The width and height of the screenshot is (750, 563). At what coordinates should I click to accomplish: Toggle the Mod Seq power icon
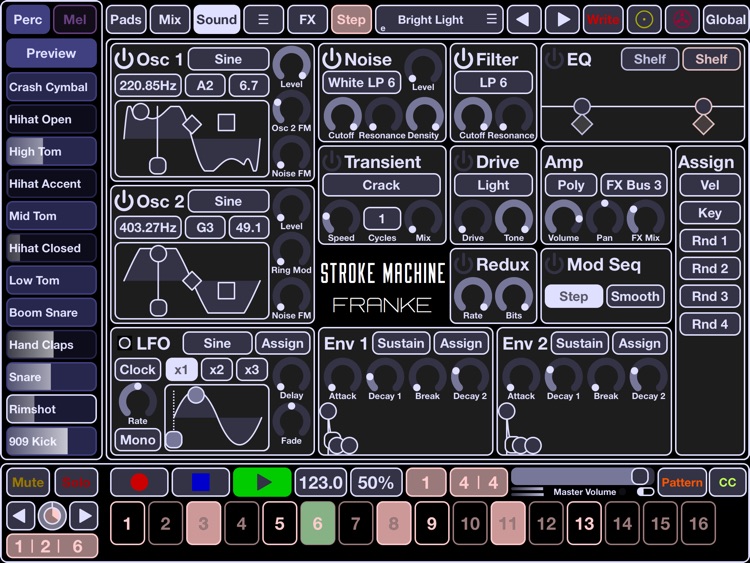click(x=553, y=264)
